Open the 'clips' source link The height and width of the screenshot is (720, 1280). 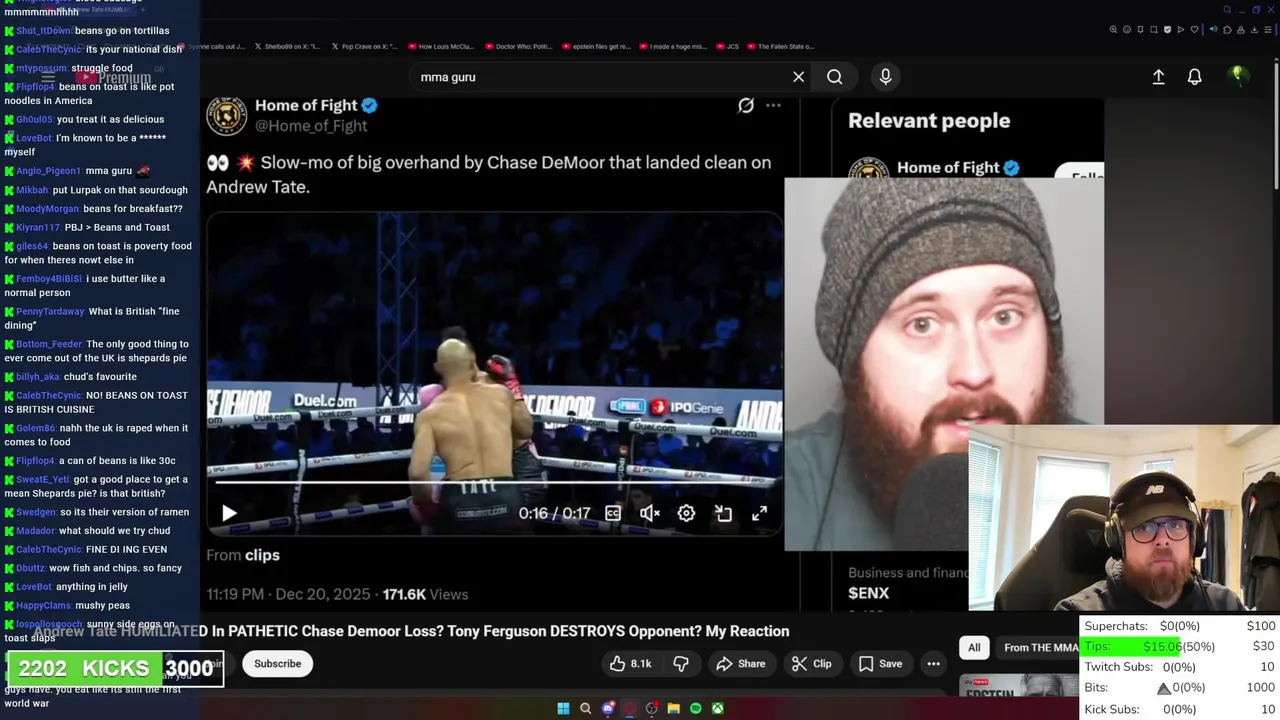click(x=262, y=555)
